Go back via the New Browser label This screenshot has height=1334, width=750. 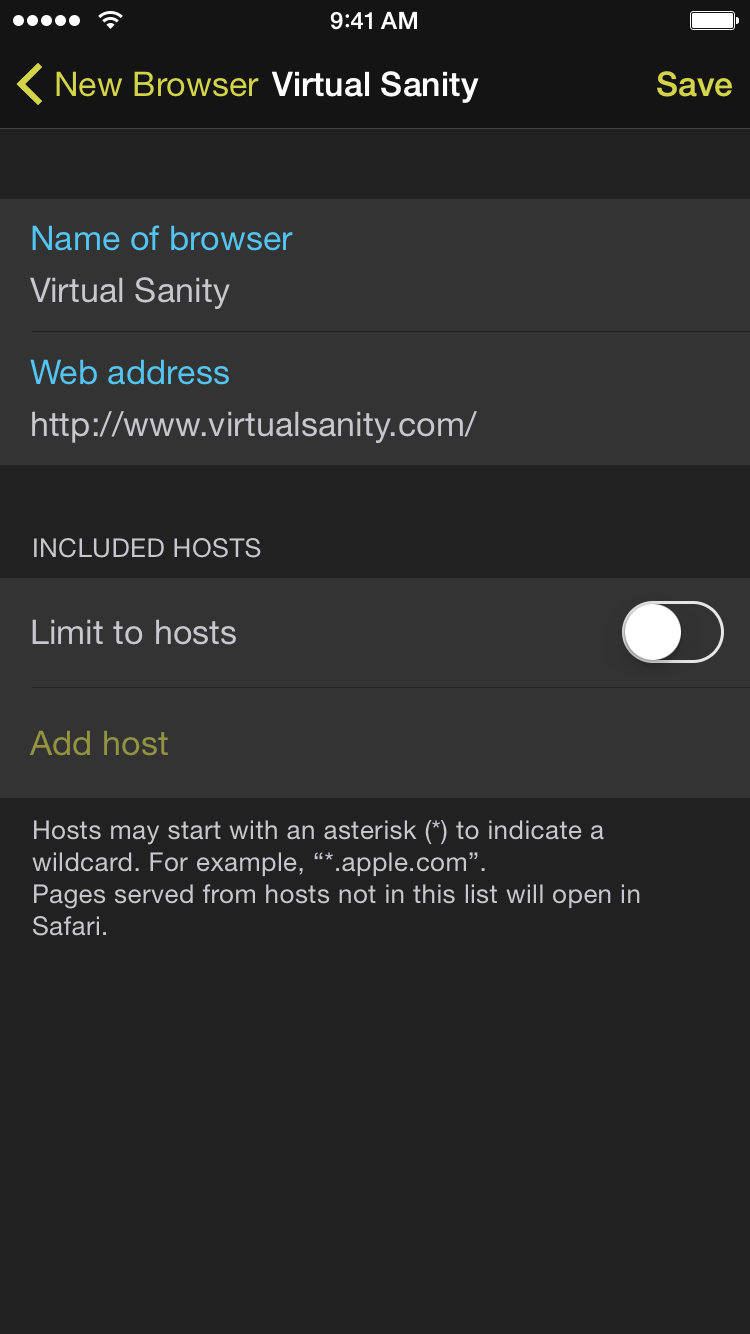(156, 84)
